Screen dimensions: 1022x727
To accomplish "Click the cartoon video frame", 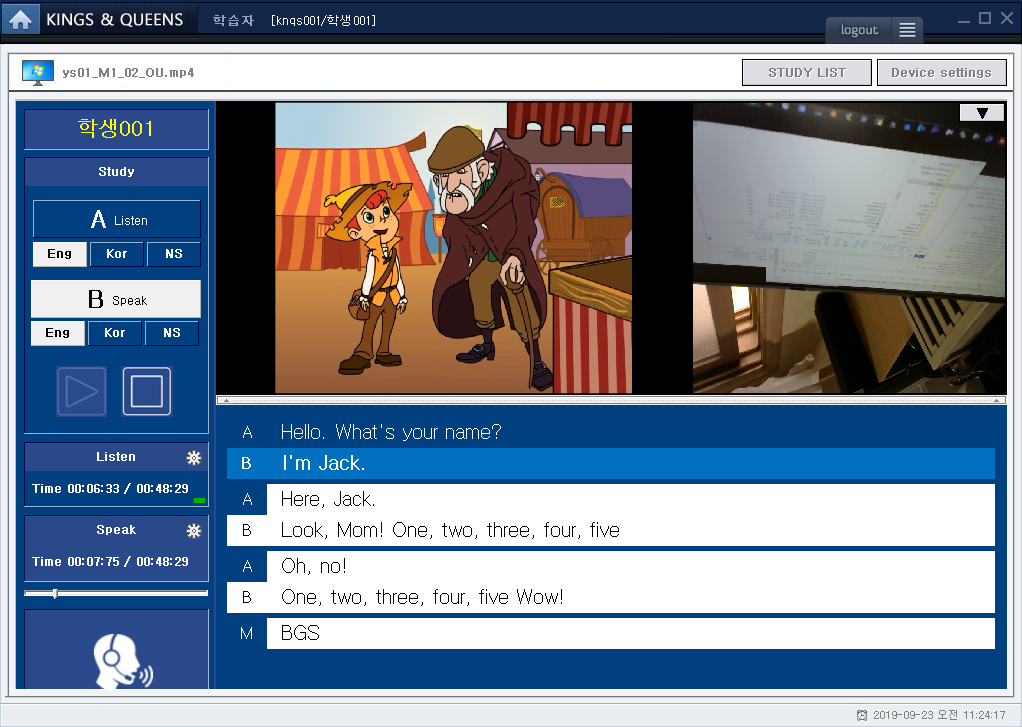I will pyautogui.click(x=454, y=248).
